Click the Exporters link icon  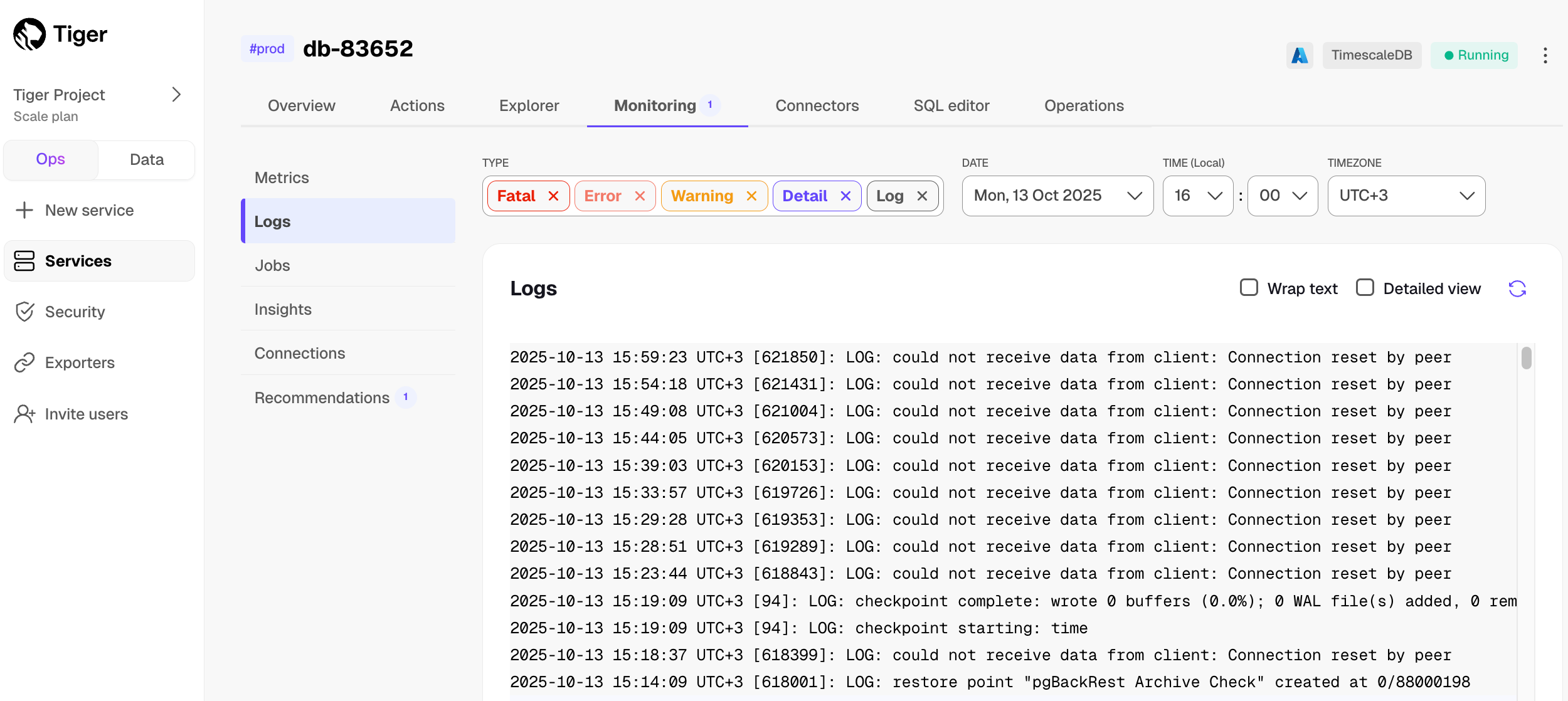[24, 362]
